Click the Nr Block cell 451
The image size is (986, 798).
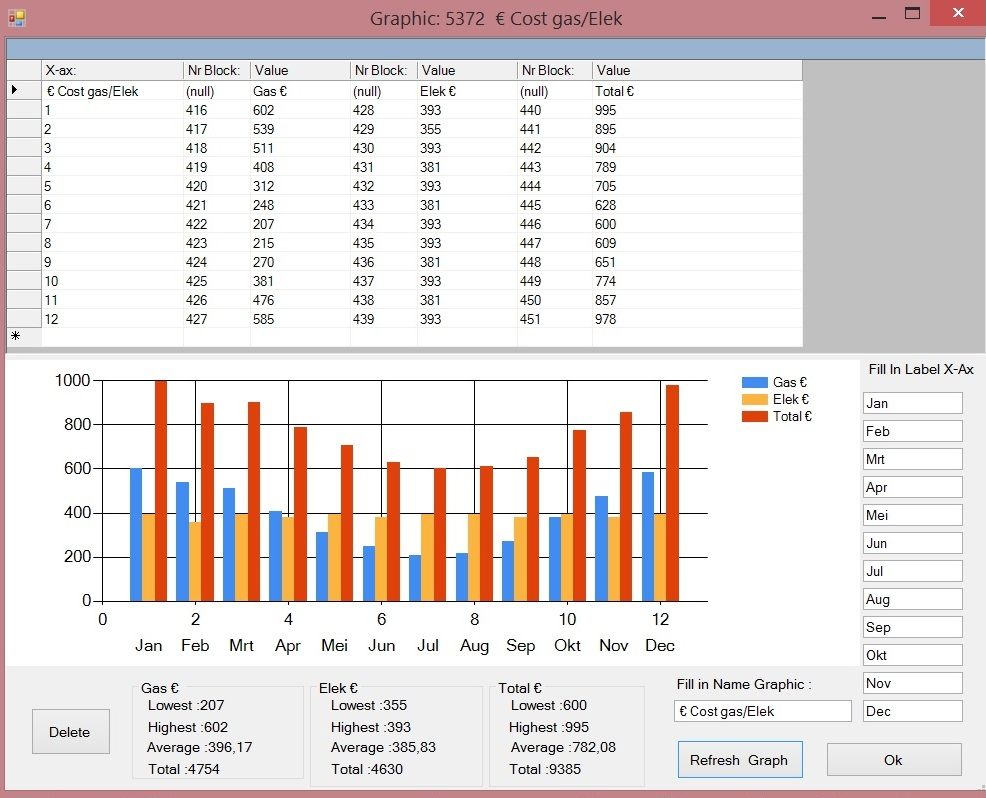point(555,319)
